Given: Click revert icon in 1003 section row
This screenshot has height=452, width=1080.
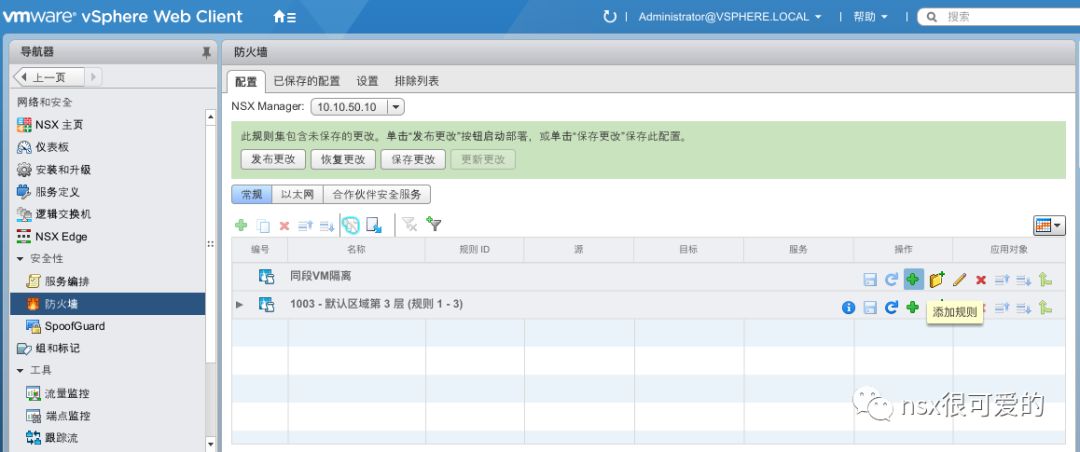Looking at the screenshot, I should 891,307.
